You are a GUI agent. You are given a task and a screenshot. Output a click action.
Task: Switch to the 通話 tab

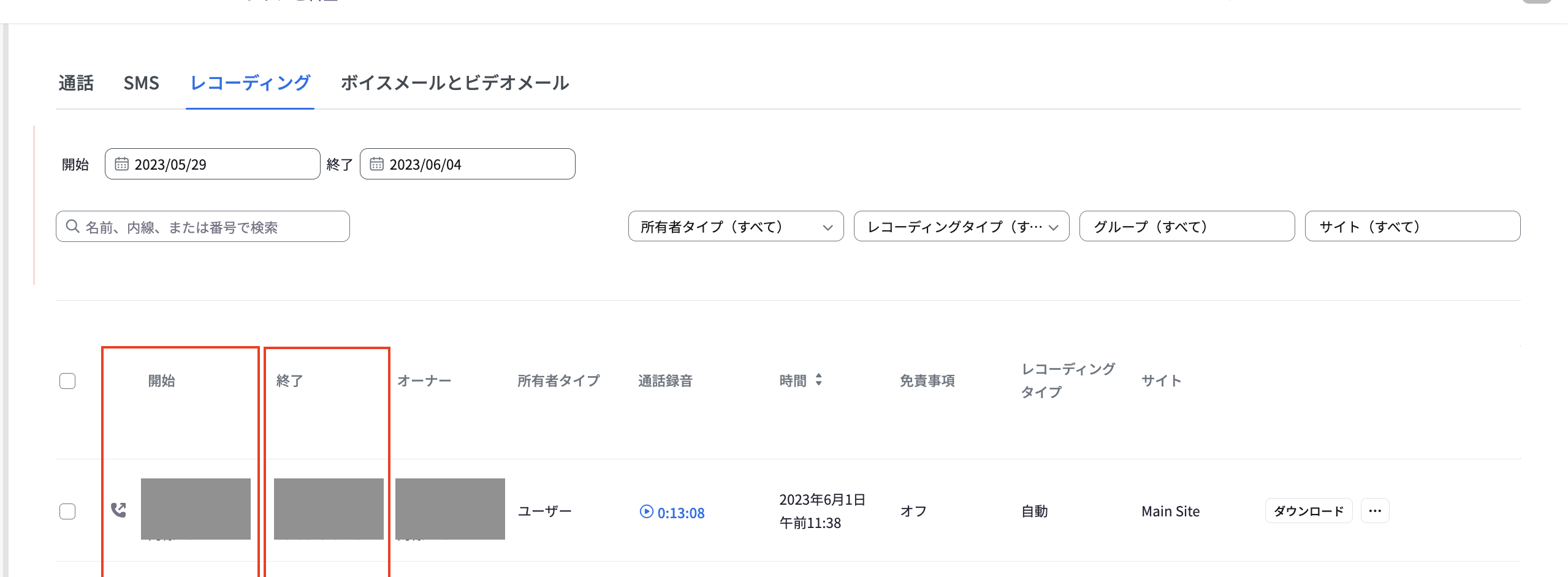[x=76, y=83]
